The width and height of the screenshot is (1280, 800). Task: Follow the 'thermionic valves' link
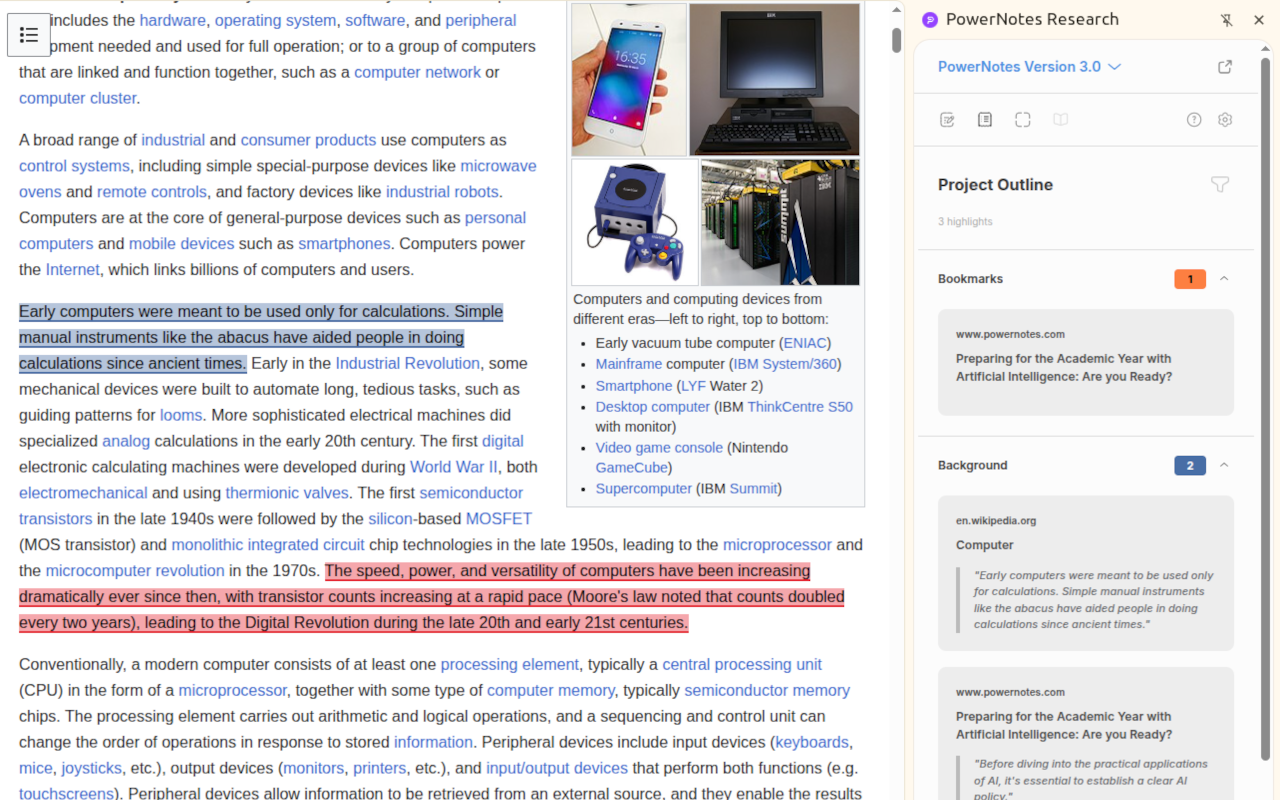pos(287,493)
